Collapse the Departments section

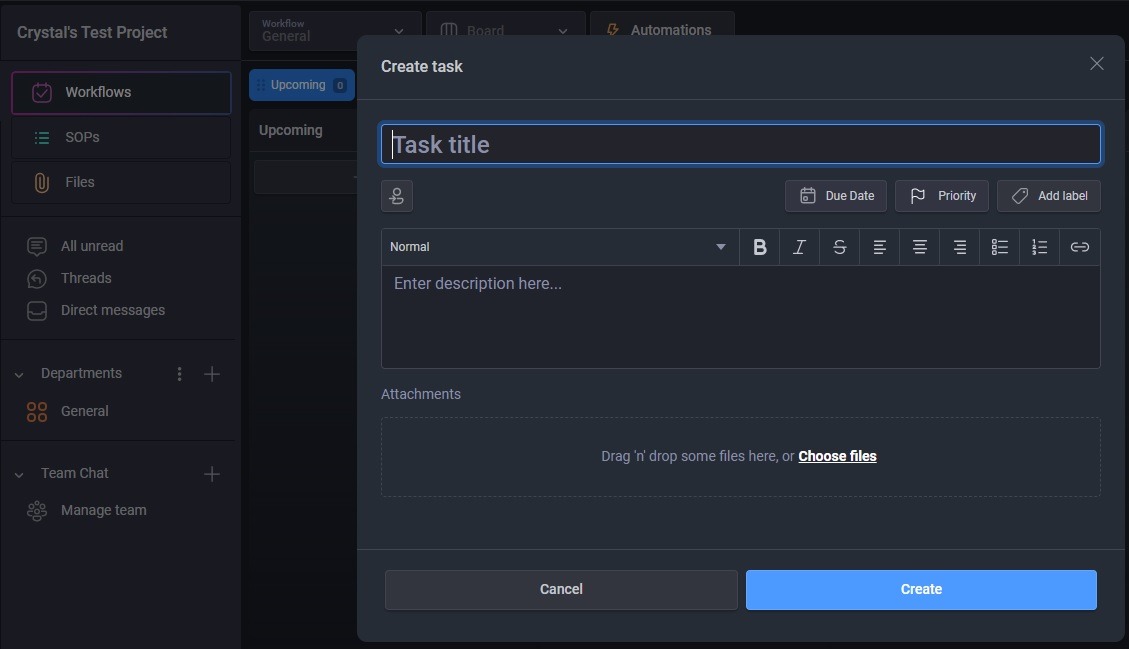(18, 373)
